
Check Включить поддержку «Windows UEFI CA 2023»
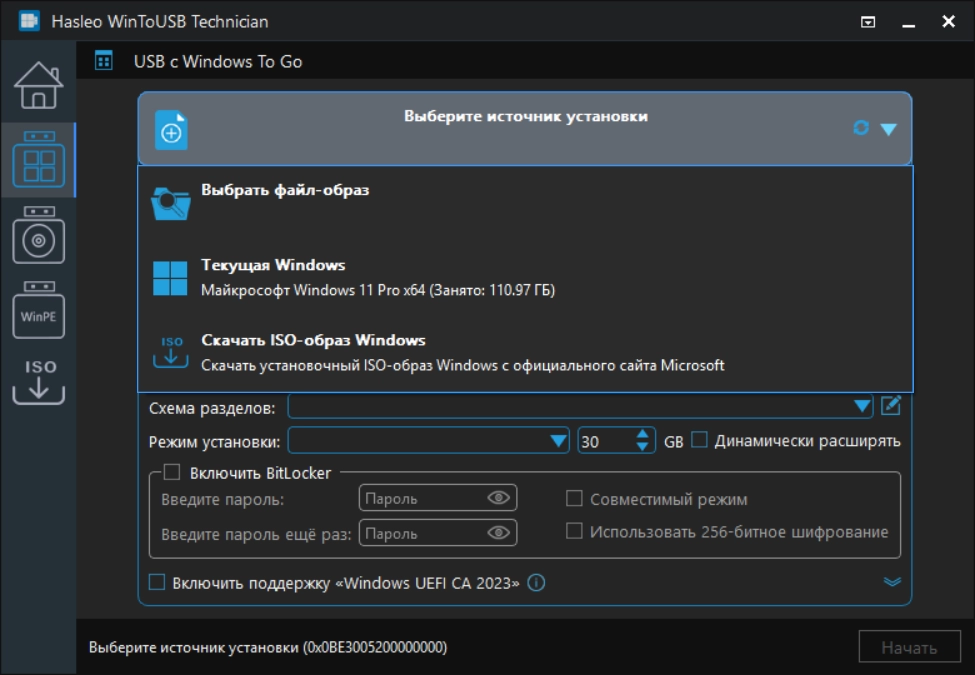pyautogui.click(x=157, y=582)
